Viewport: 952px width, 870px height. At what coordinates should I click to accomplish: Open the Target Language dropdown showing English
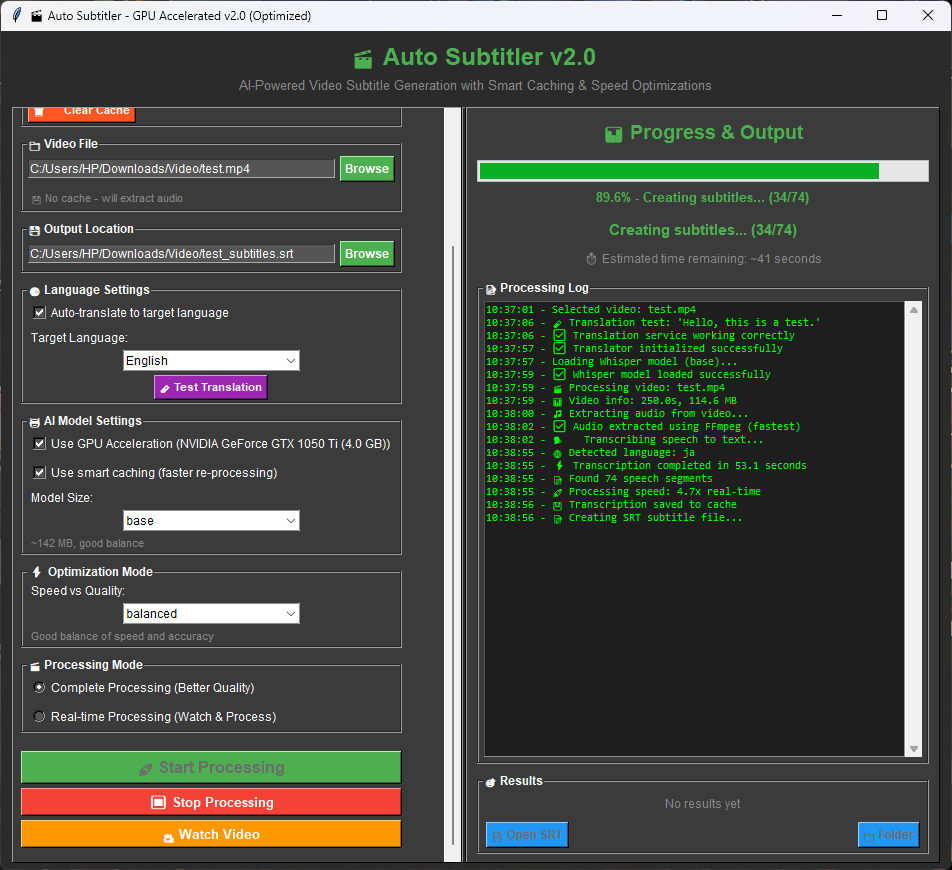click(211, 361)
